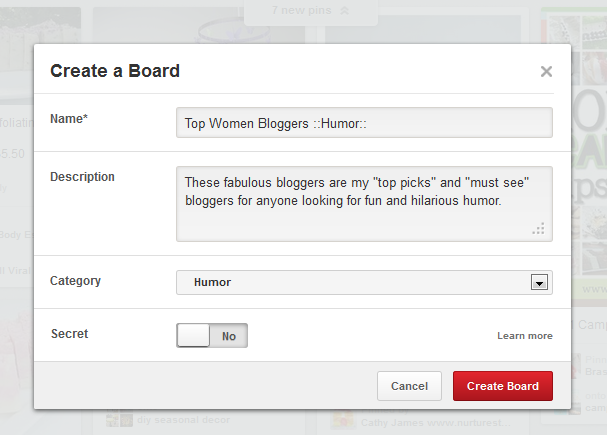The width and height of the screenshot is (607, 435).
Task: Click the Category dropdown arrow button
Action: 539,283
